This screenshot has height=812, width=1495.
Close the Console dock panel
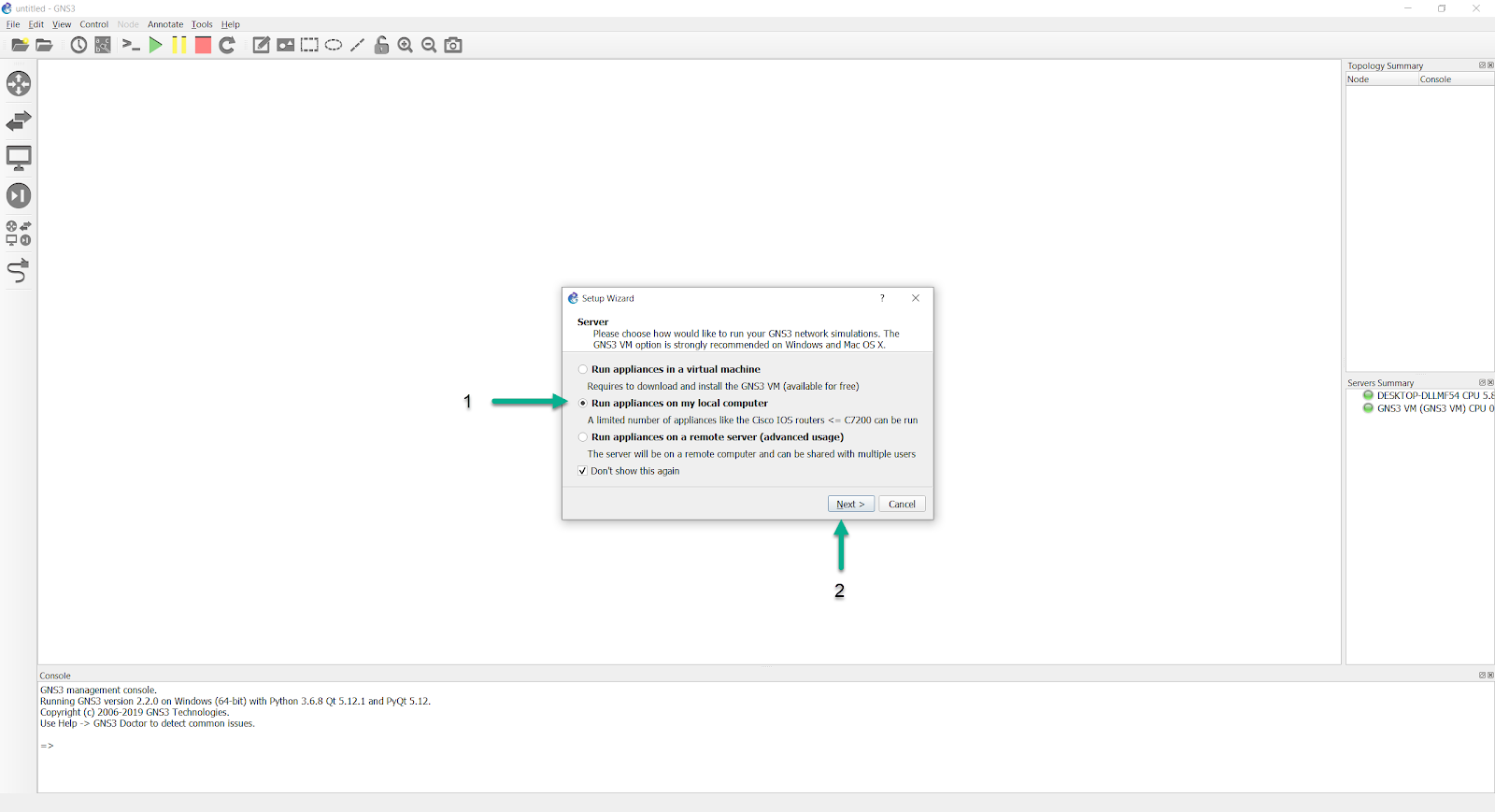1490,675
